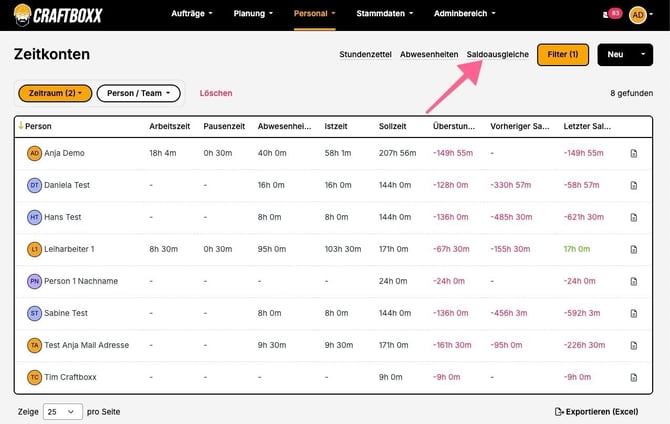Expand the Zeitraum (2) filter dropdown
The height and width of the screenshot is (424, 670).
pyautogui.click(x=55, y=93)
